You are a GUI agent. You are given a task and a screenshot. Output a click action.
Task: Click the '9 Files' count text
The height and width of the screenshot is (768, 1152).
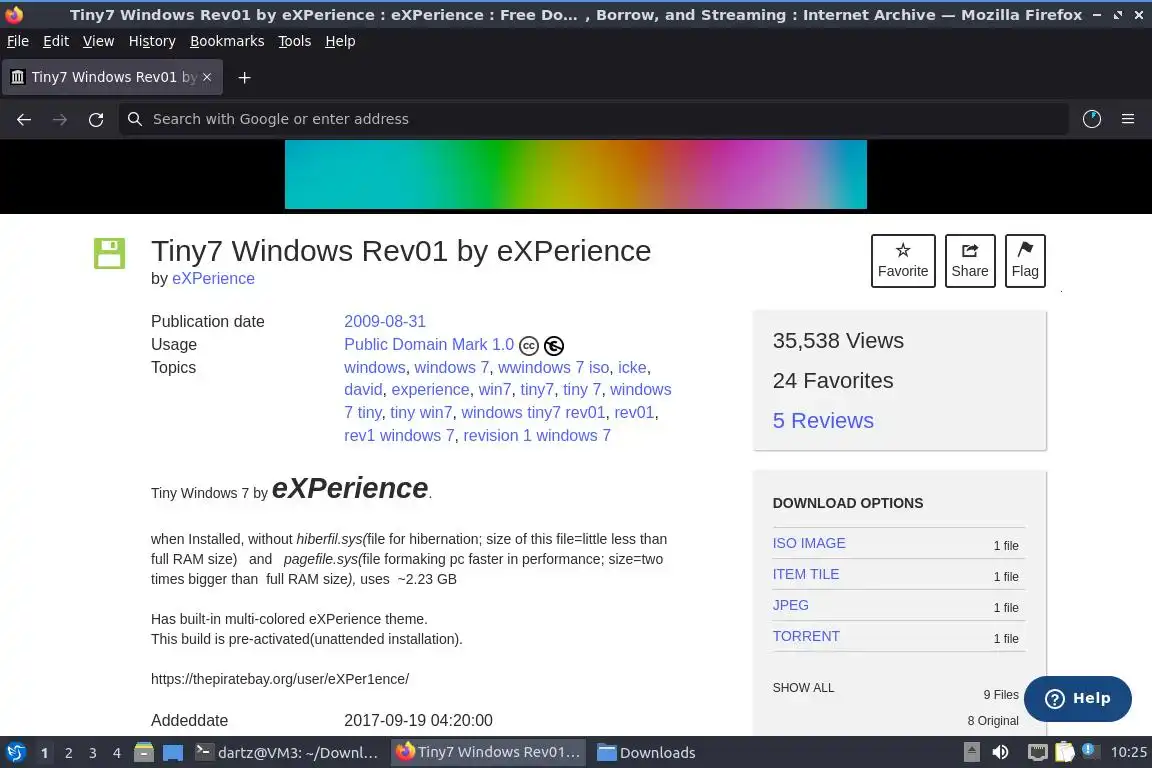pyautogui.click(x=1001, y=695)
